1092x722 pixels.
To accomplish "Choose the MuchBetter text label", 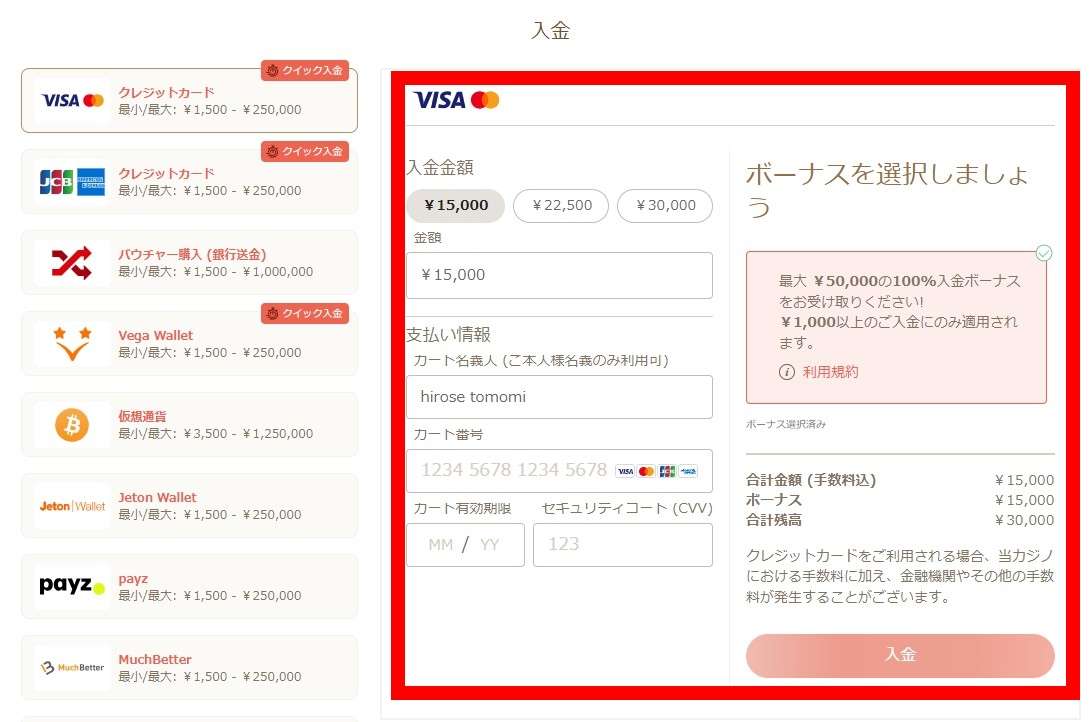I will point(155,659).
